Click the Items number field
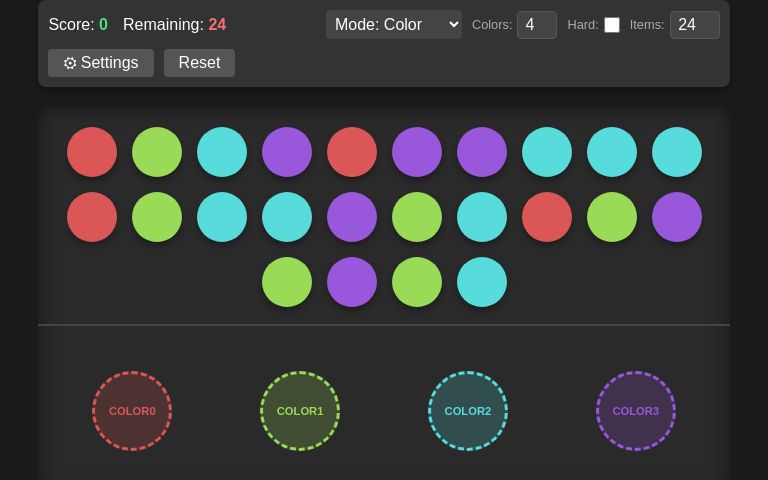Screen dimensions: 768x480 [x=695, y=24]
